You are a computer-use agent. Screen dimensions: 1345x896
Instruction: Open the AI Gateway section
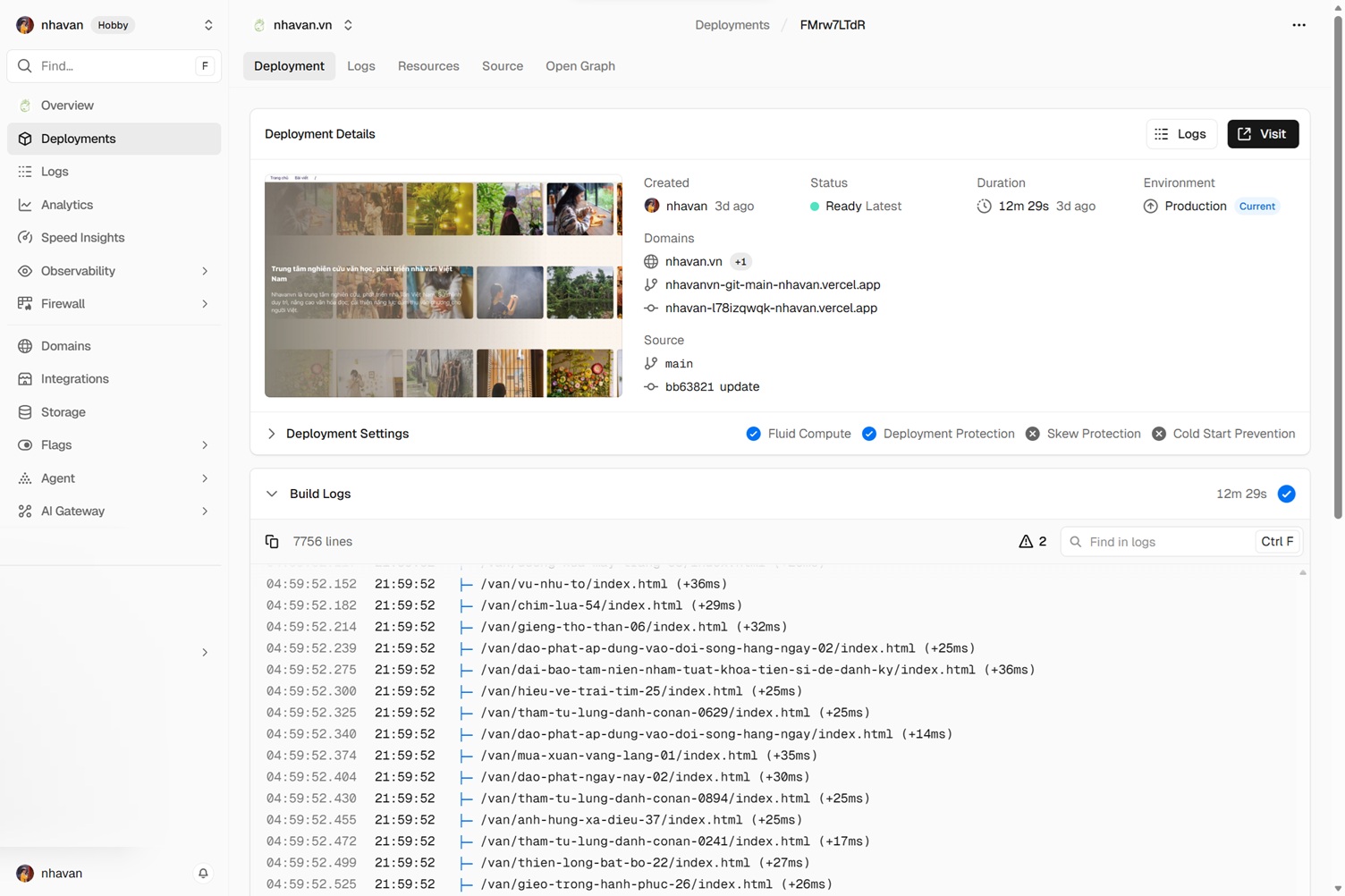pos(72,511)
